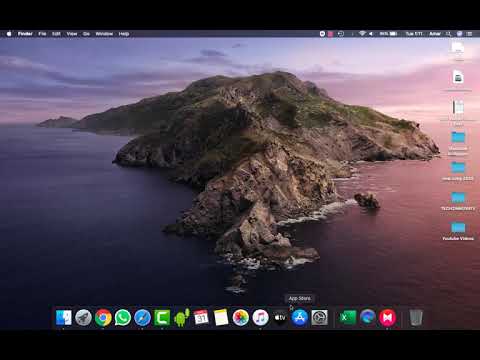This screenshot has height=360, width=480.
Task: Select the TECHOMMUNITY folder on desktop
Action: pos(458,198)
